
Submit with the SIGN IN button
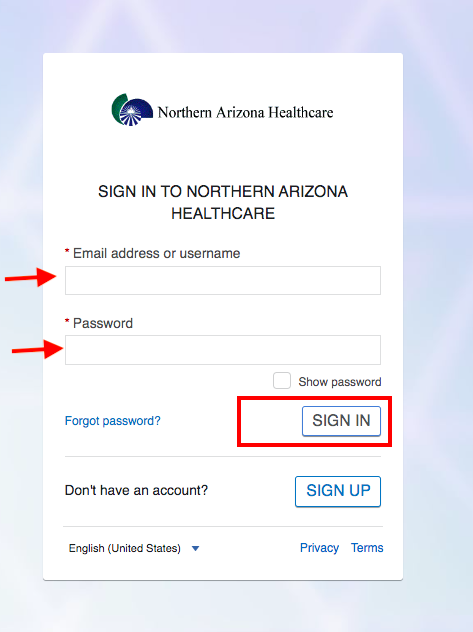341,421
